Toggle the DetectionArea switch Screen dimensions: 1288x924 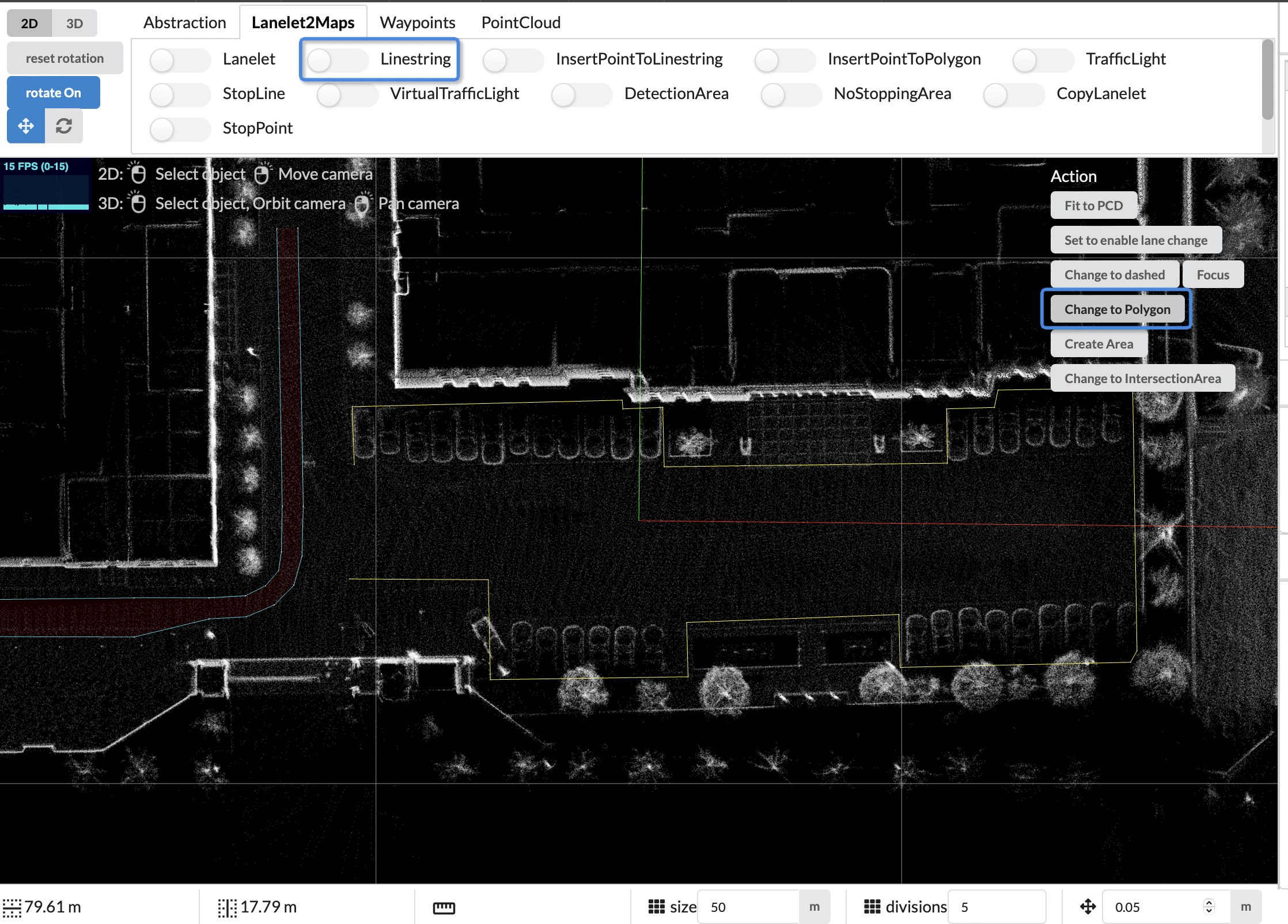[x=581, y=94]
